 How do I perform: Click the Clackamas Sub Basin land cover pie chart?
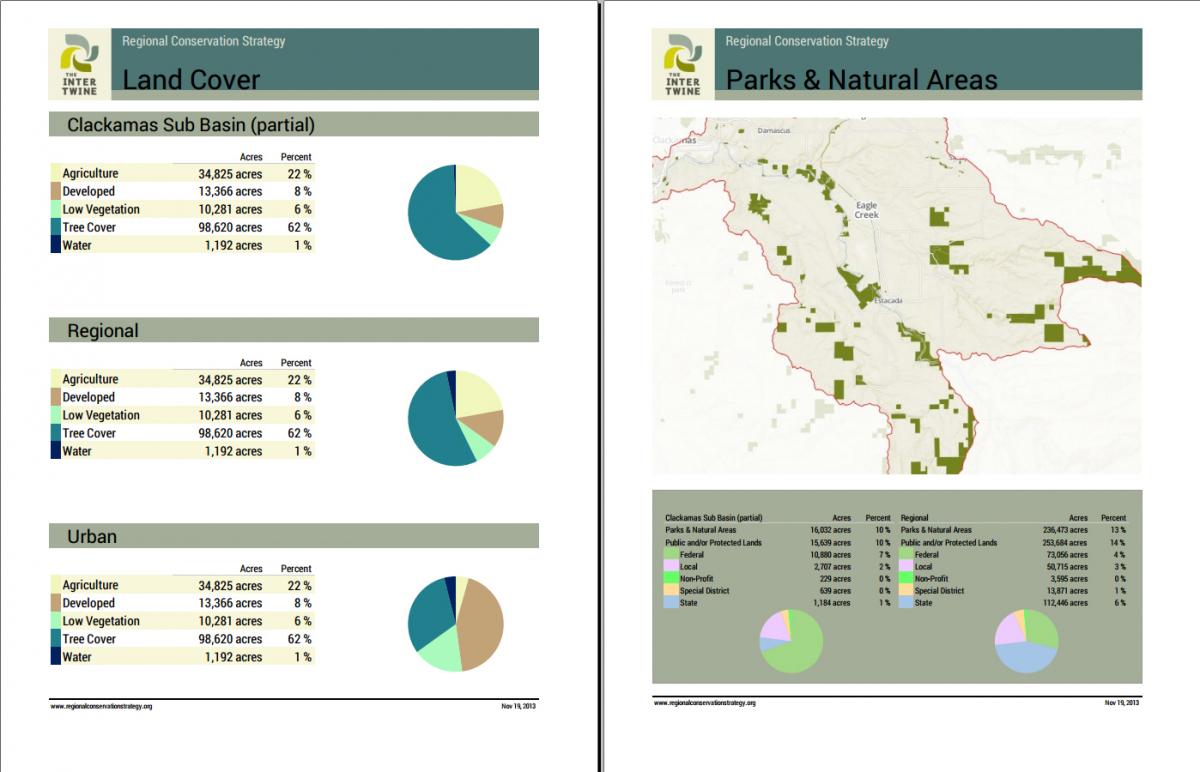point(455,213)
